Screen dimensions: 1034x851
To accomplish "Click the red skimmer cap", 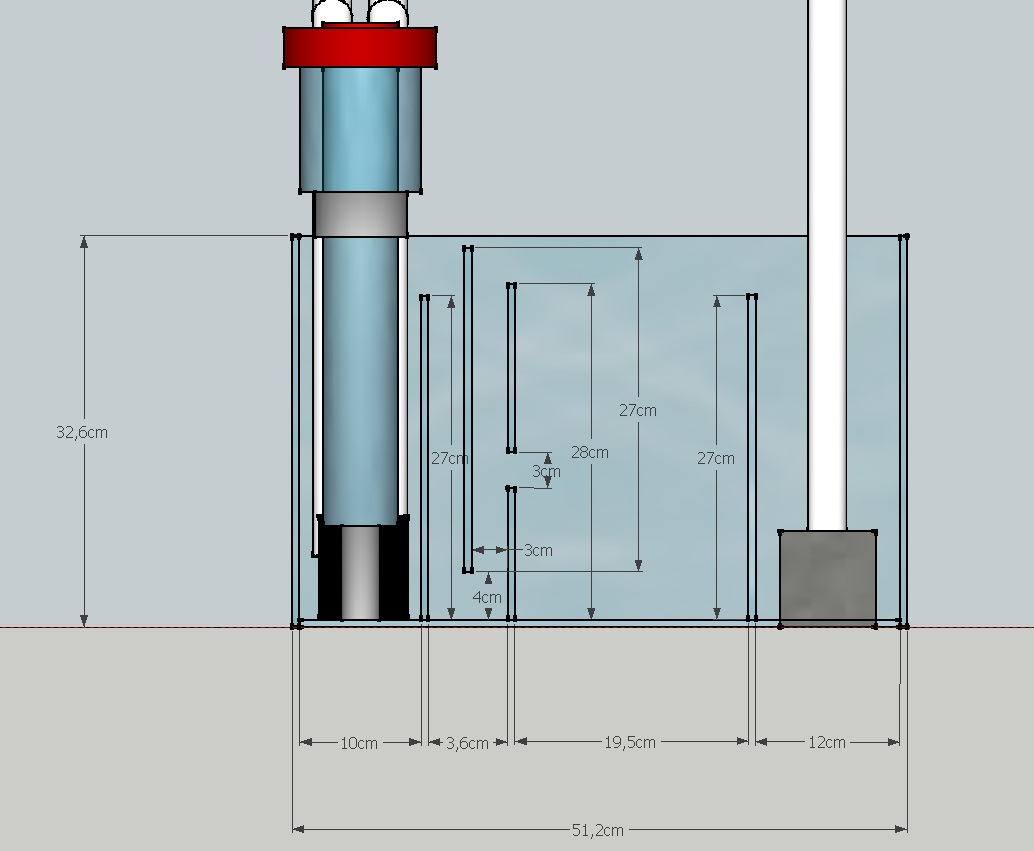I will click(360, 48).
